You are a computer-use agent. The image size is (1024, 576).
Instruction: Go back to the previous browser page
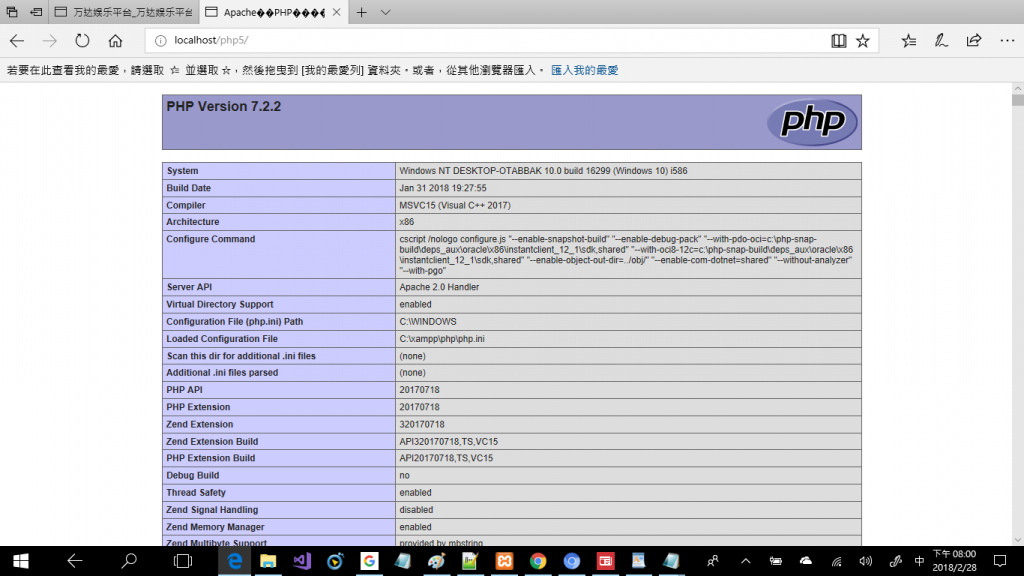pos(17,40)
